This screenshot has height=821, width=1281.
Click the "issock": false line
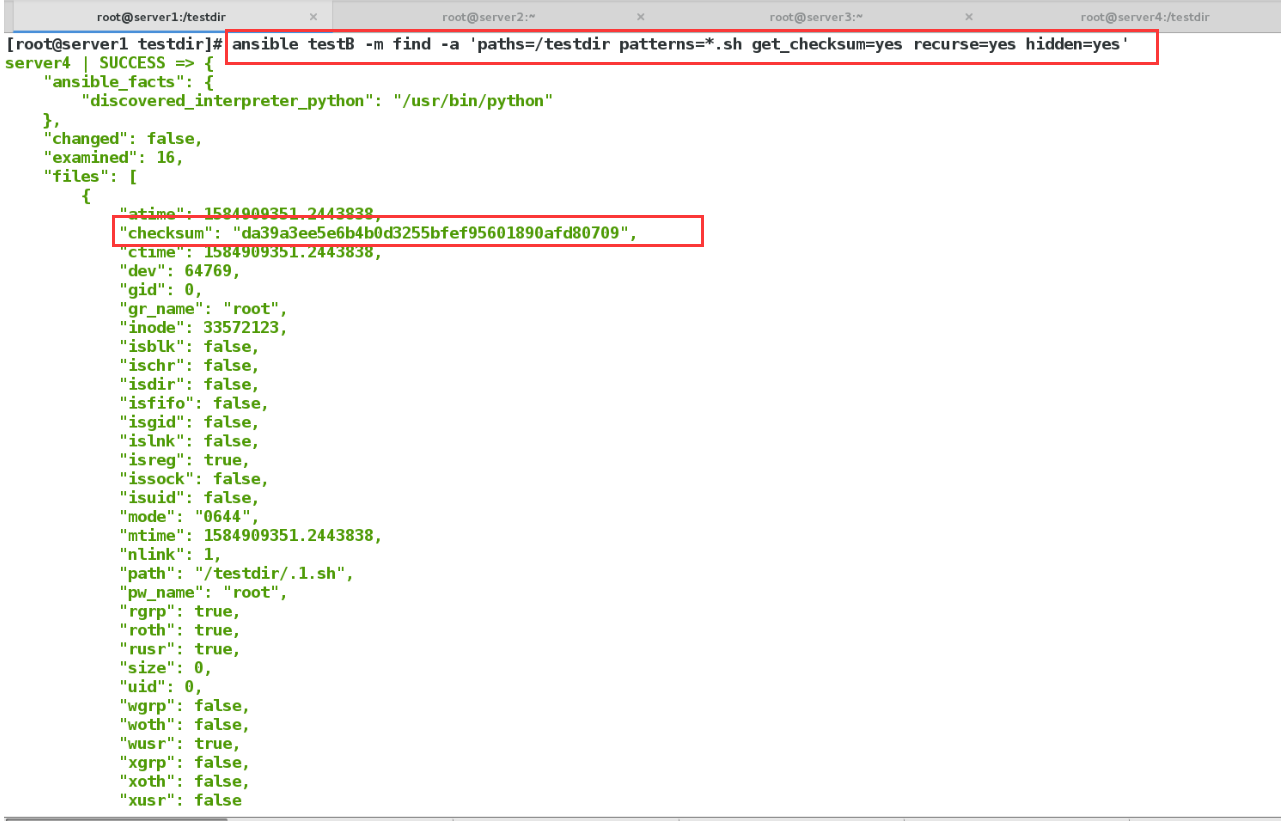[x=193, y=479]
